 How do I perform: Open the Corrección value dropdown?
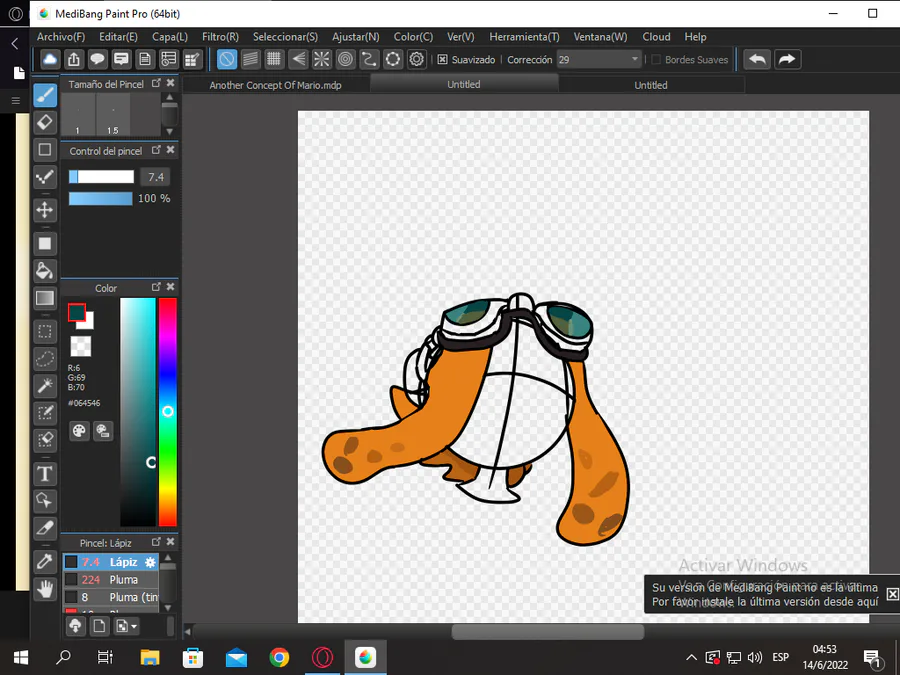pos(599,60)
